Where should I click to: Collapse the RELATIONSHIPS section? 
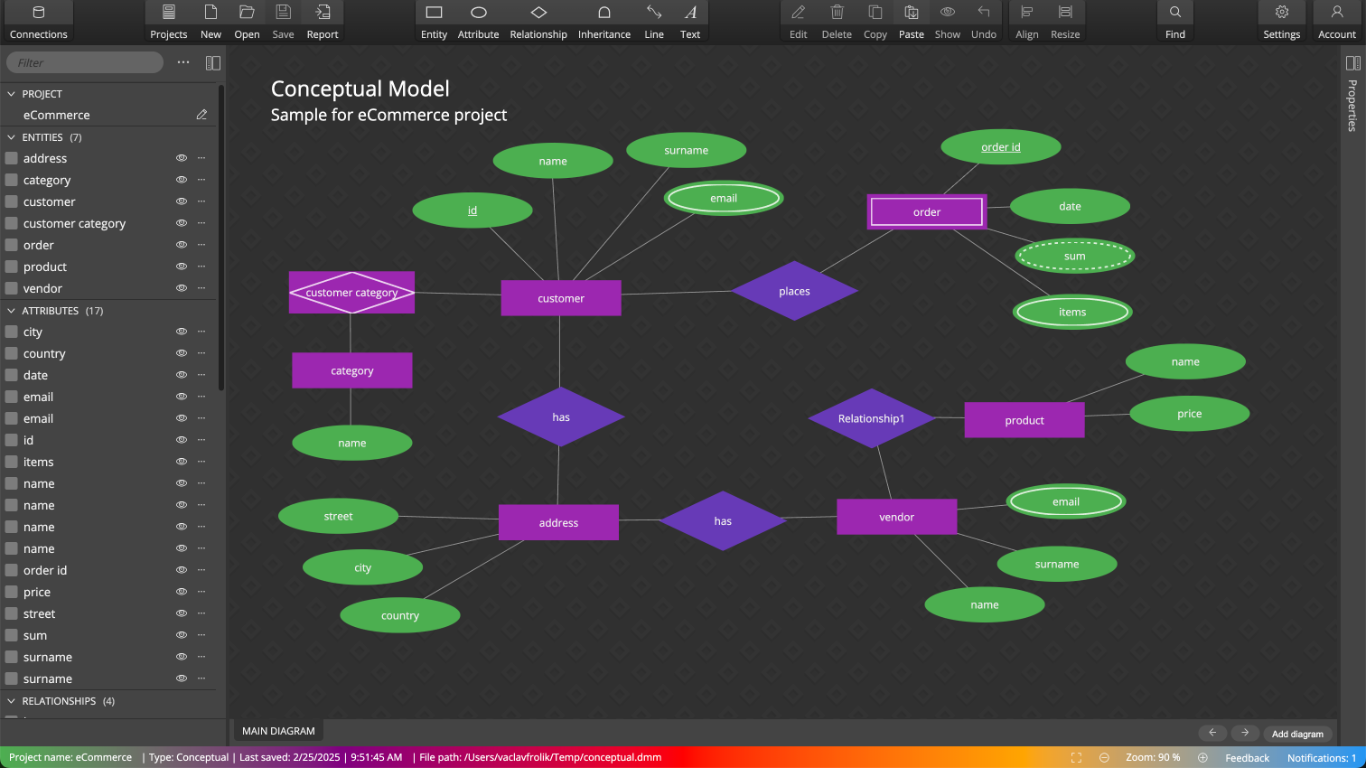click(x=12, y=701)
